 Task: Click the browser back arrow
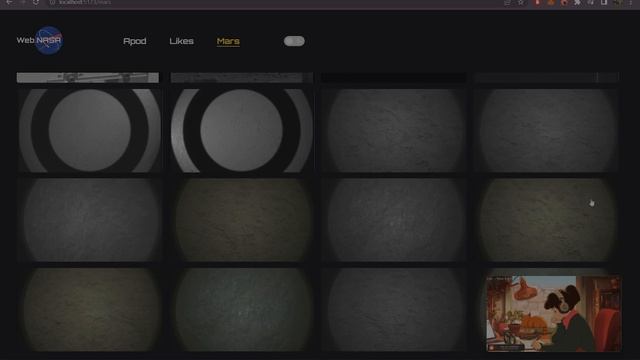click(9, 2)
